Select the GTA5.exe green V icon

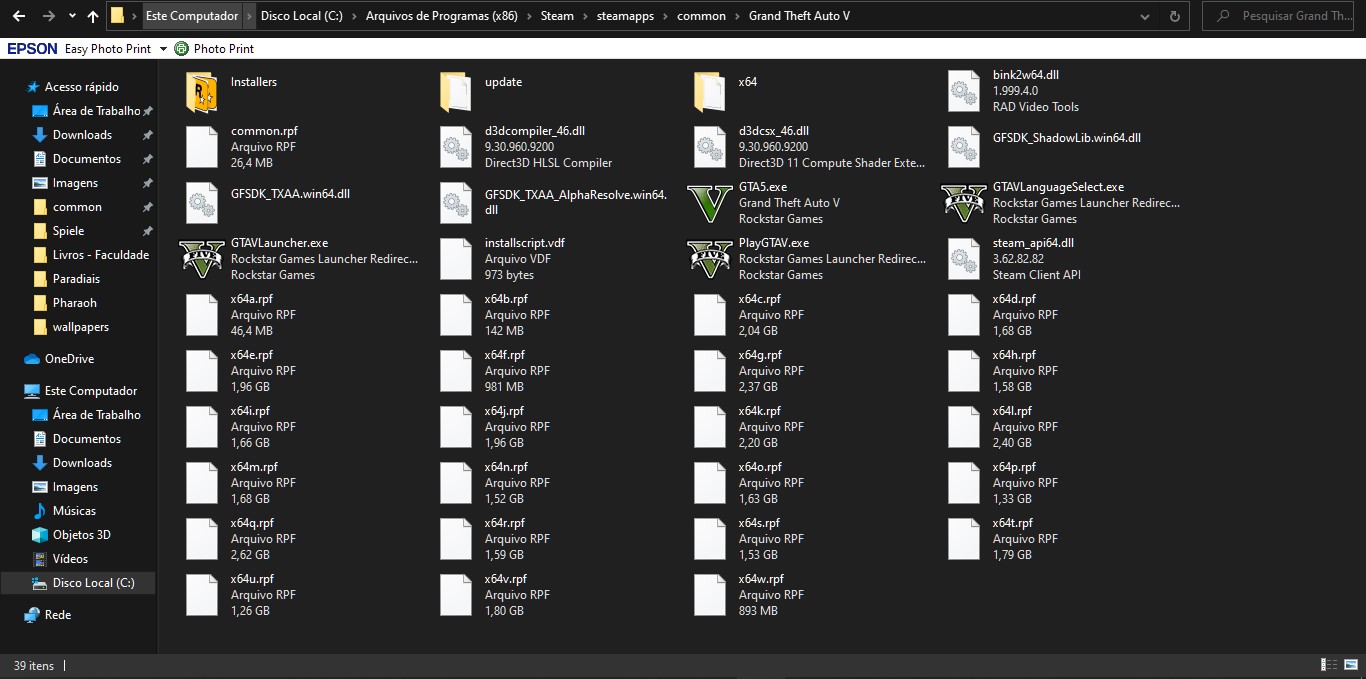pos(710,203)
